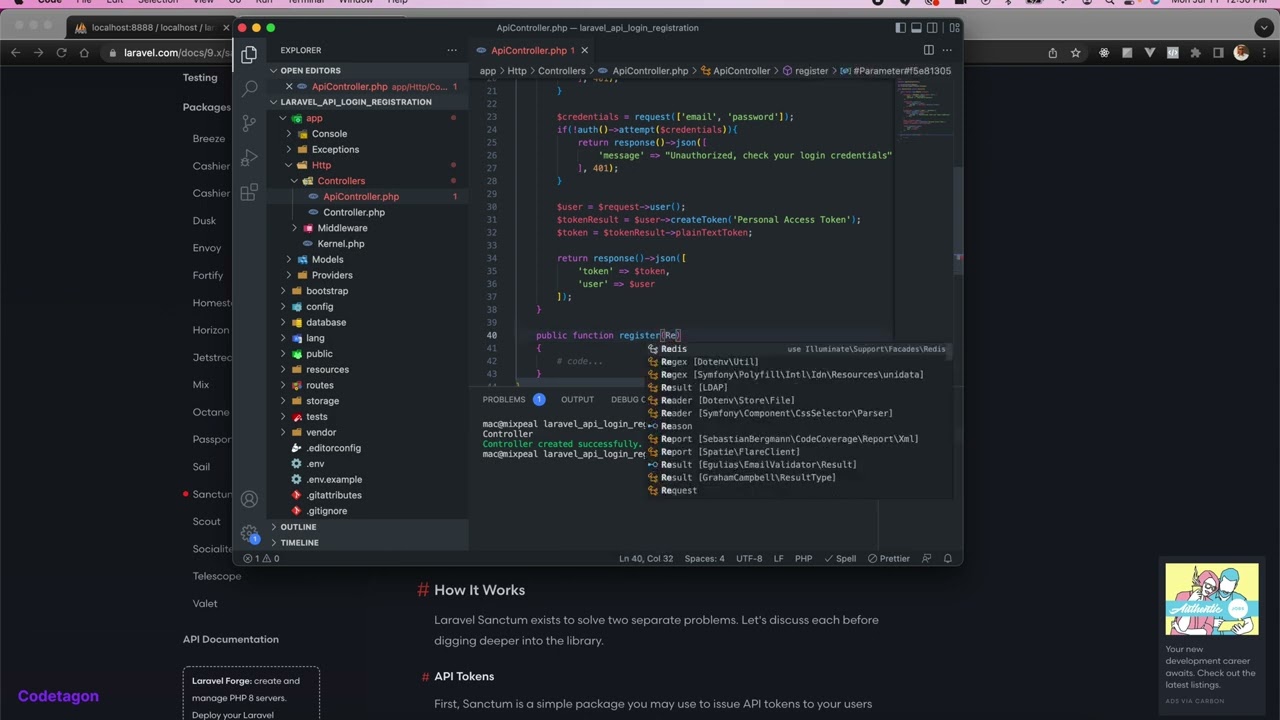Open Controller.php in the file tree
The height and width of the screenshot is (720, 1280).
click(x=353, y=212)
